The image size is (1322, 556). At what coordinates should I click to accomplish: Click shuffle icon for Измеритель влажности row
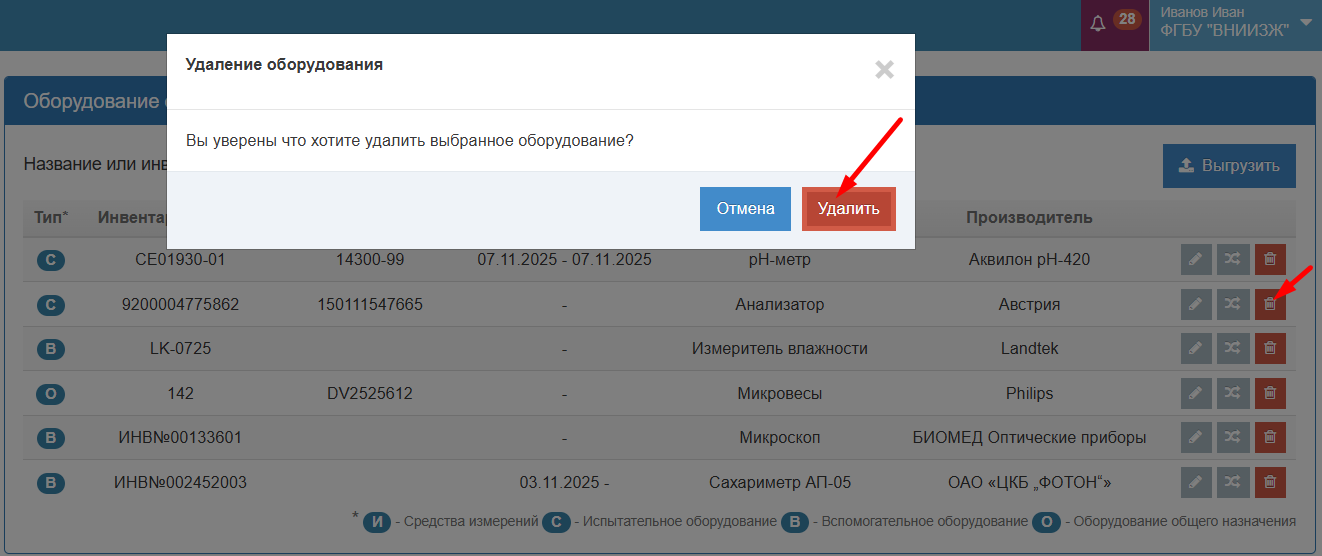pos(1233,348)
